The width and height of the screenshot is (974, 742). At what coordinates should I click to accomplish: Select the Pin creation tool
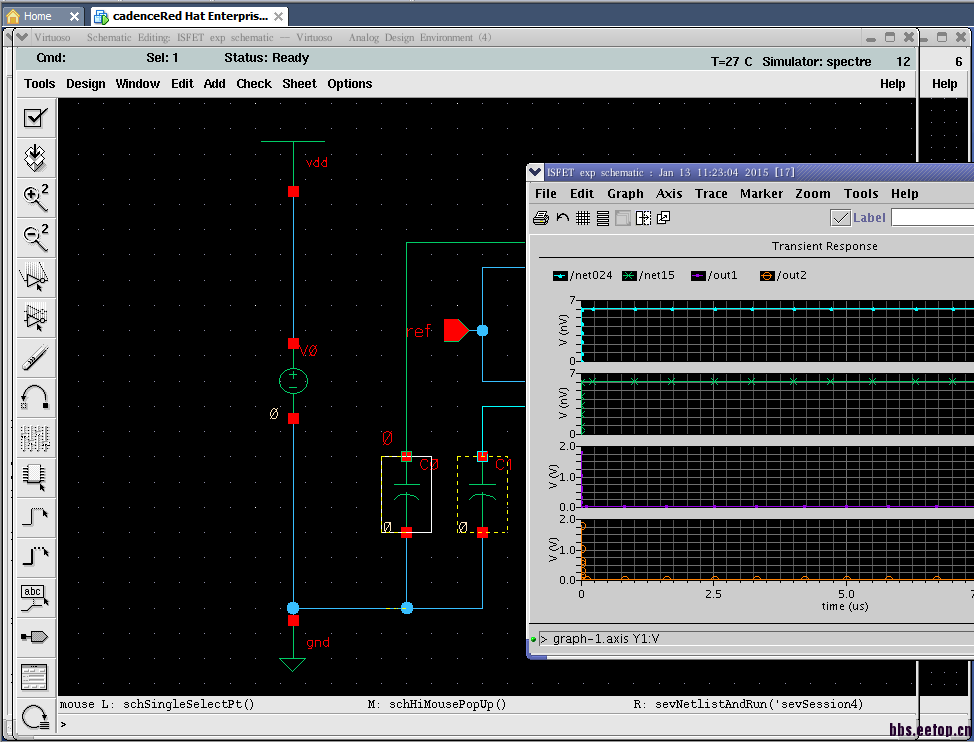click(36, 637)
